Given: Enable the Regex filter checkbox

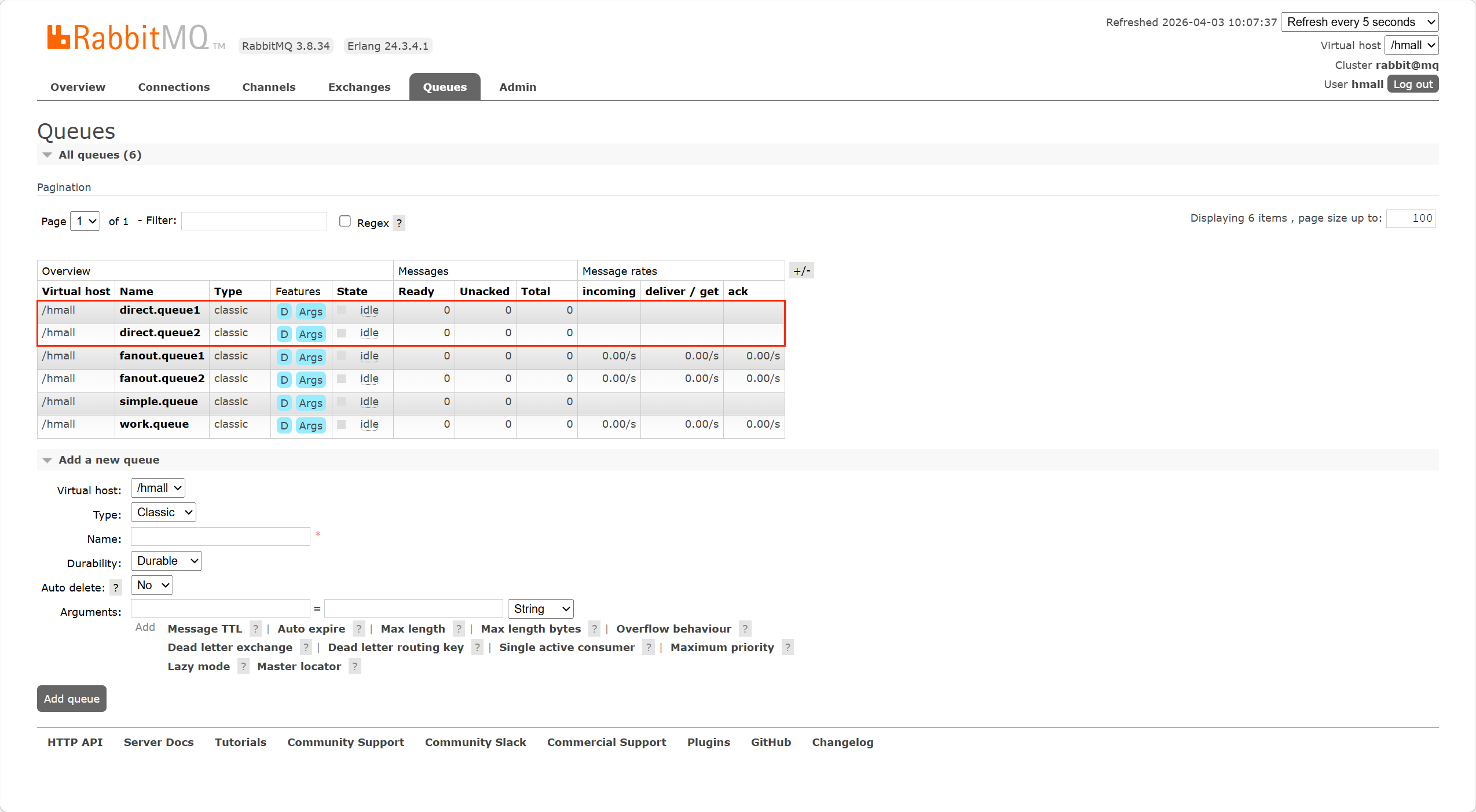Looking at the screenshot, I should tap(345, 221).
